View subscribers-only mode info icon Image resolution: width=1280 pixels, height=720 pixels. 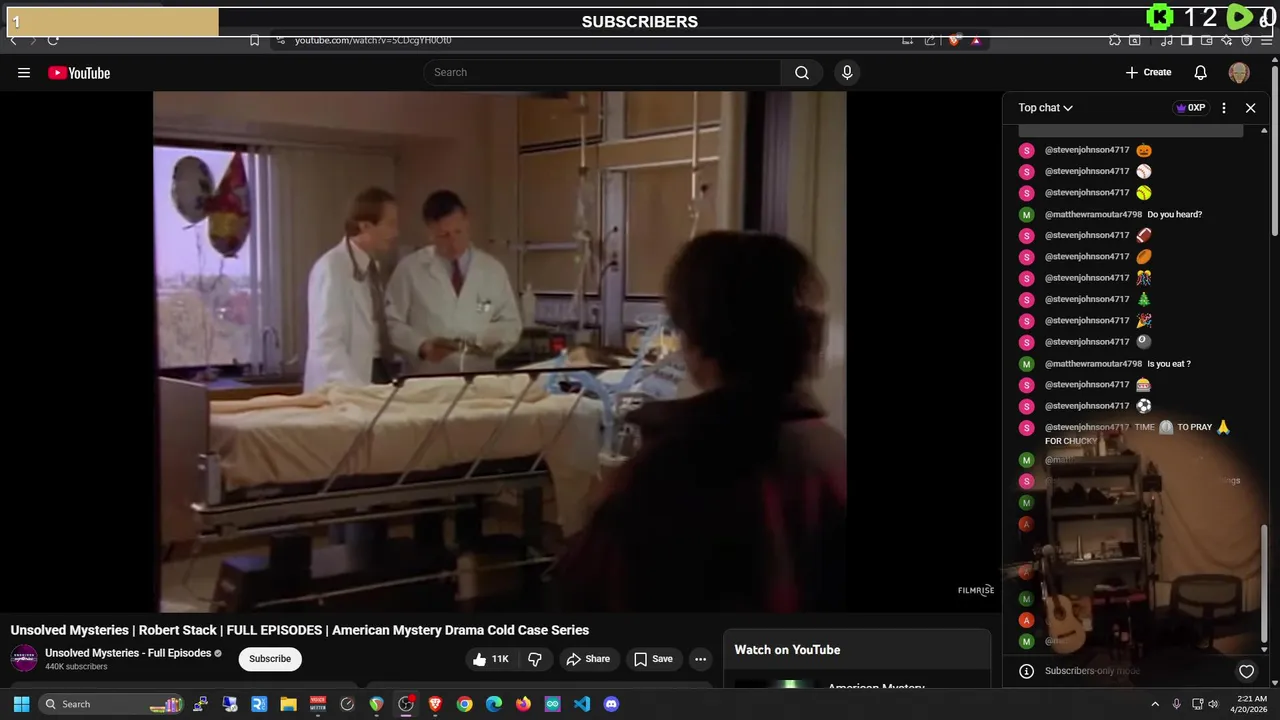(x=1026, y=671)
